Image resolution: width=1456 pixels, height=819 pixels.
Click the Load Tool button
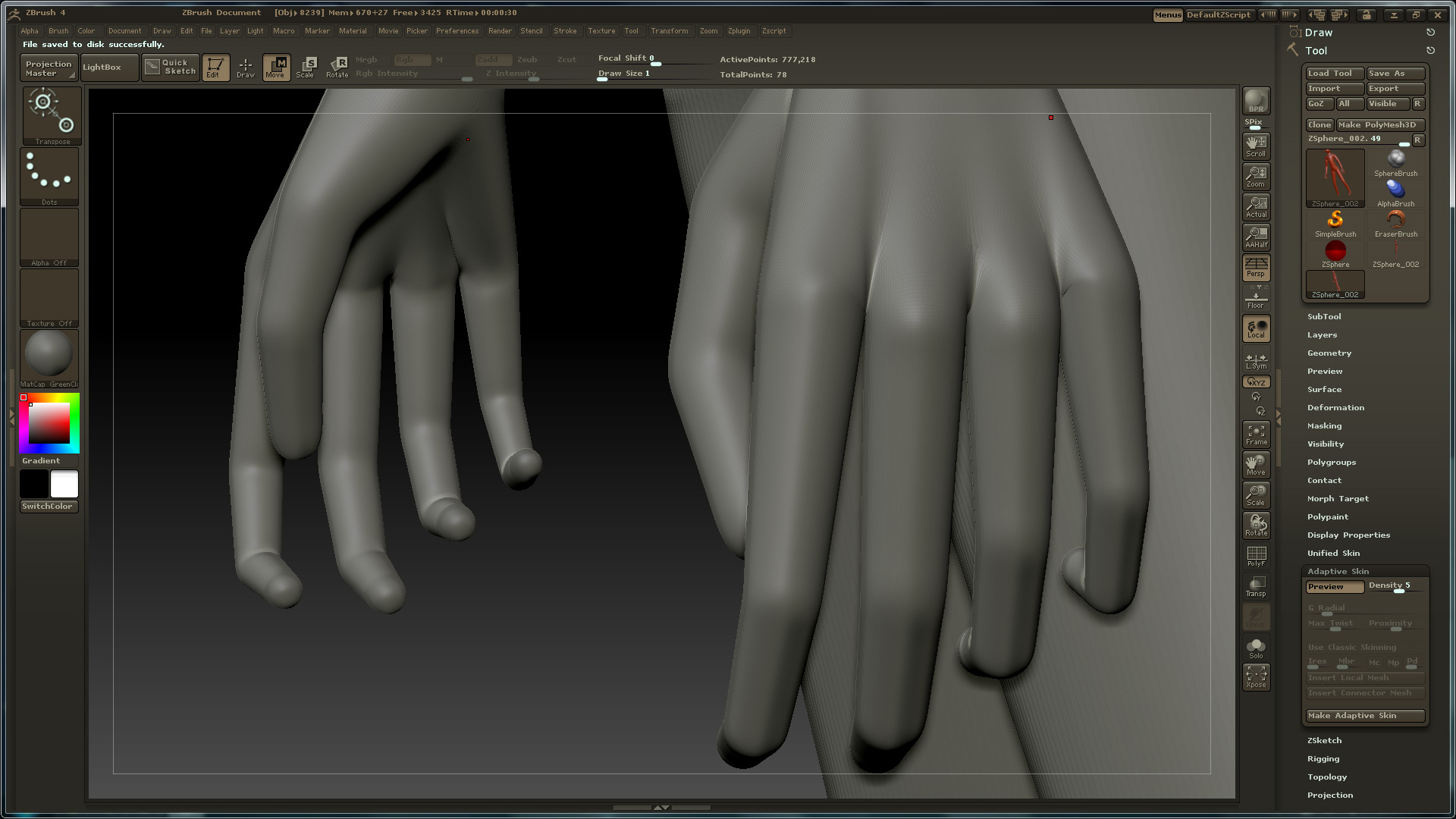pyautogui.click(x=1334, y=74)
